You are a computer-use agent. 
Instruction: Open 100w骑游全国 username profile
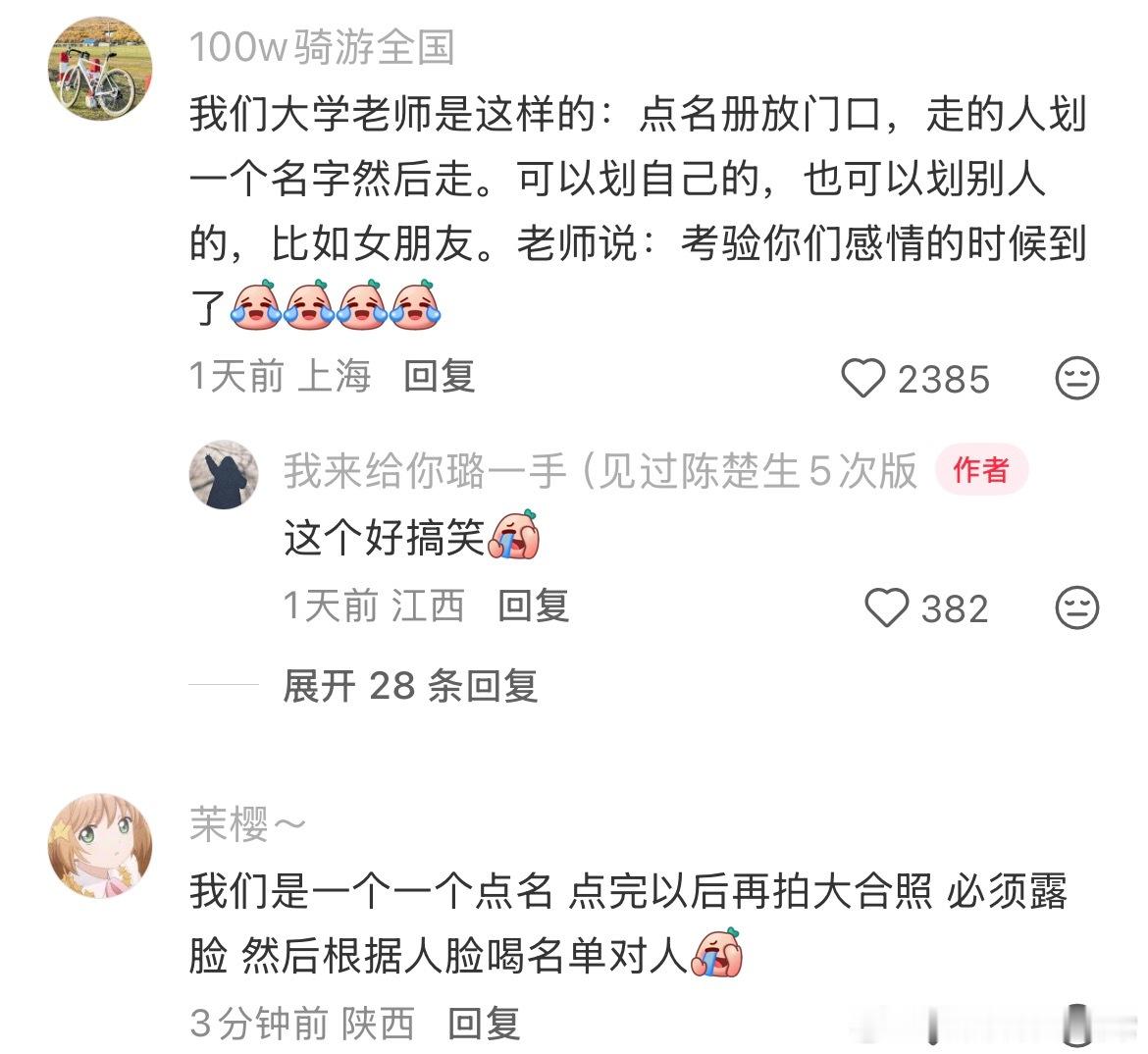click(x=322, y=48)
